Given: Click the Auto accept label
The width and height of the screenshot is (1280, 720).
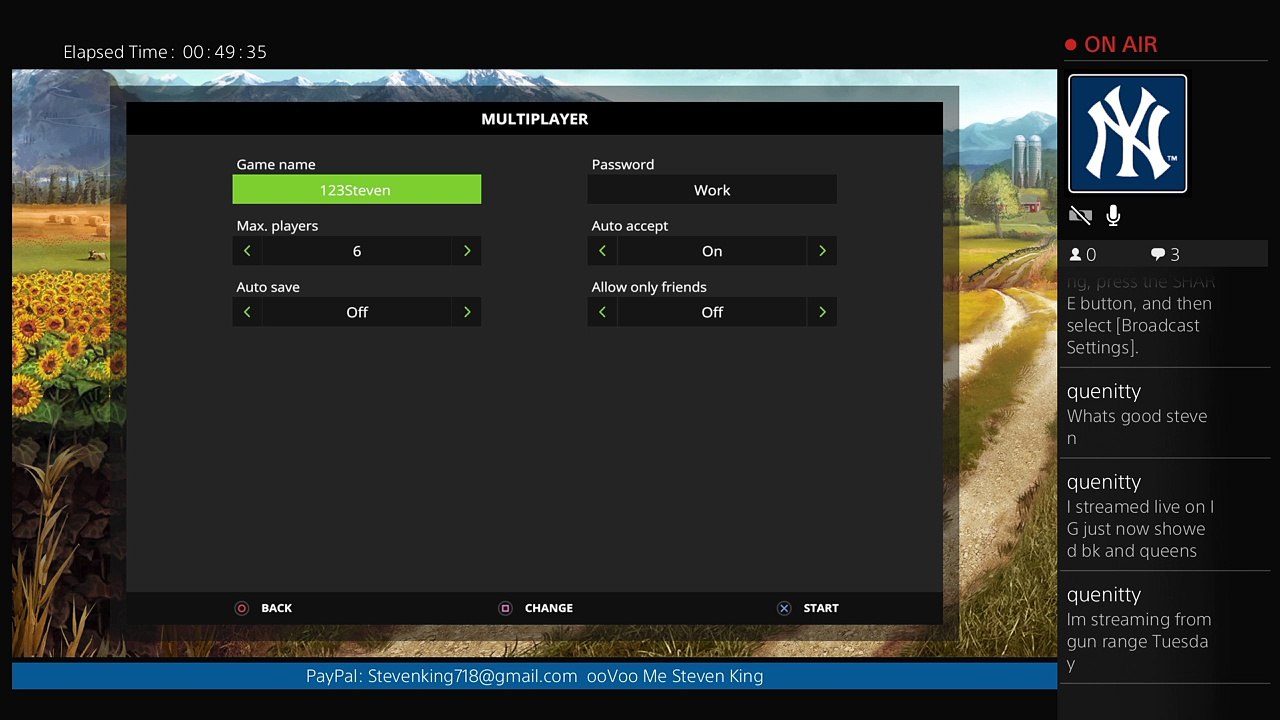Looking at the screenshot, I should (x=630, y=226).
